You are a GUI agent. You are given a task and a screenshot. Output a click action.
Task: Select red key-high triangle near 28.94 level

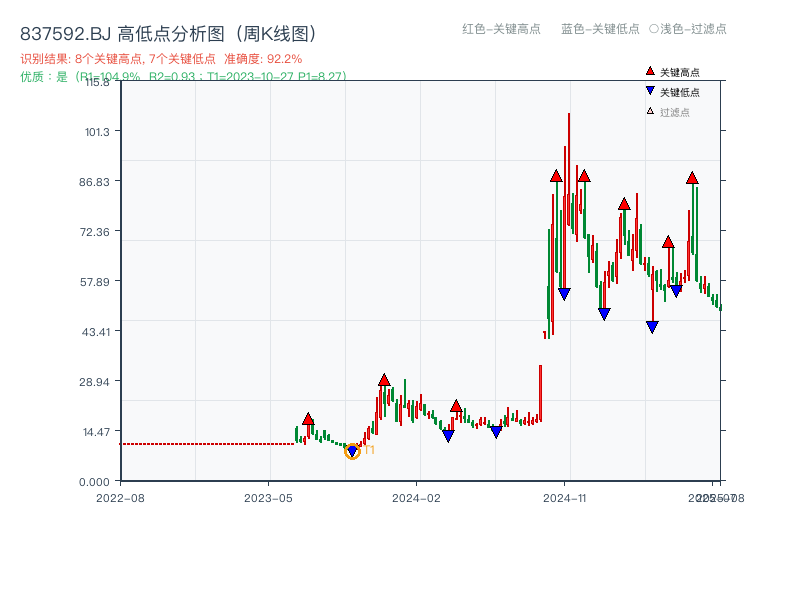tap(384, 380)
